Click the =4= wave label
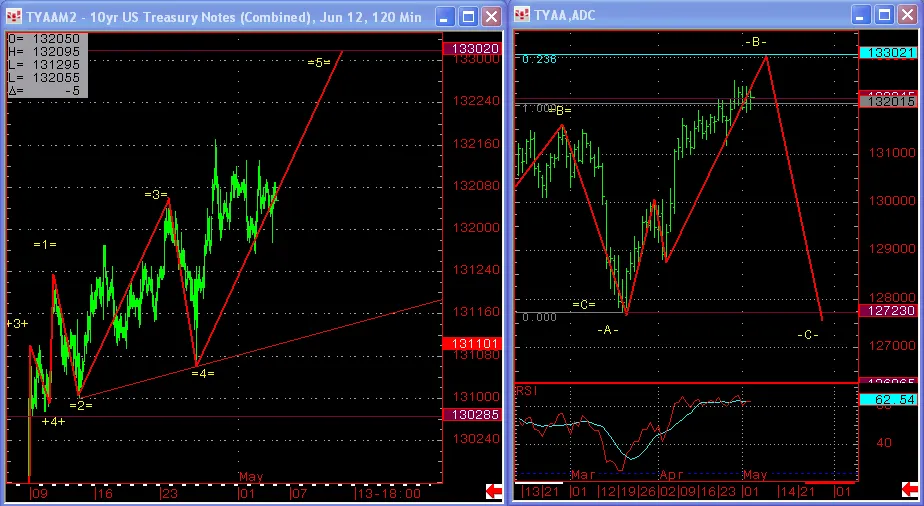This screenshot has height=506, width=924. coord(202,373)
